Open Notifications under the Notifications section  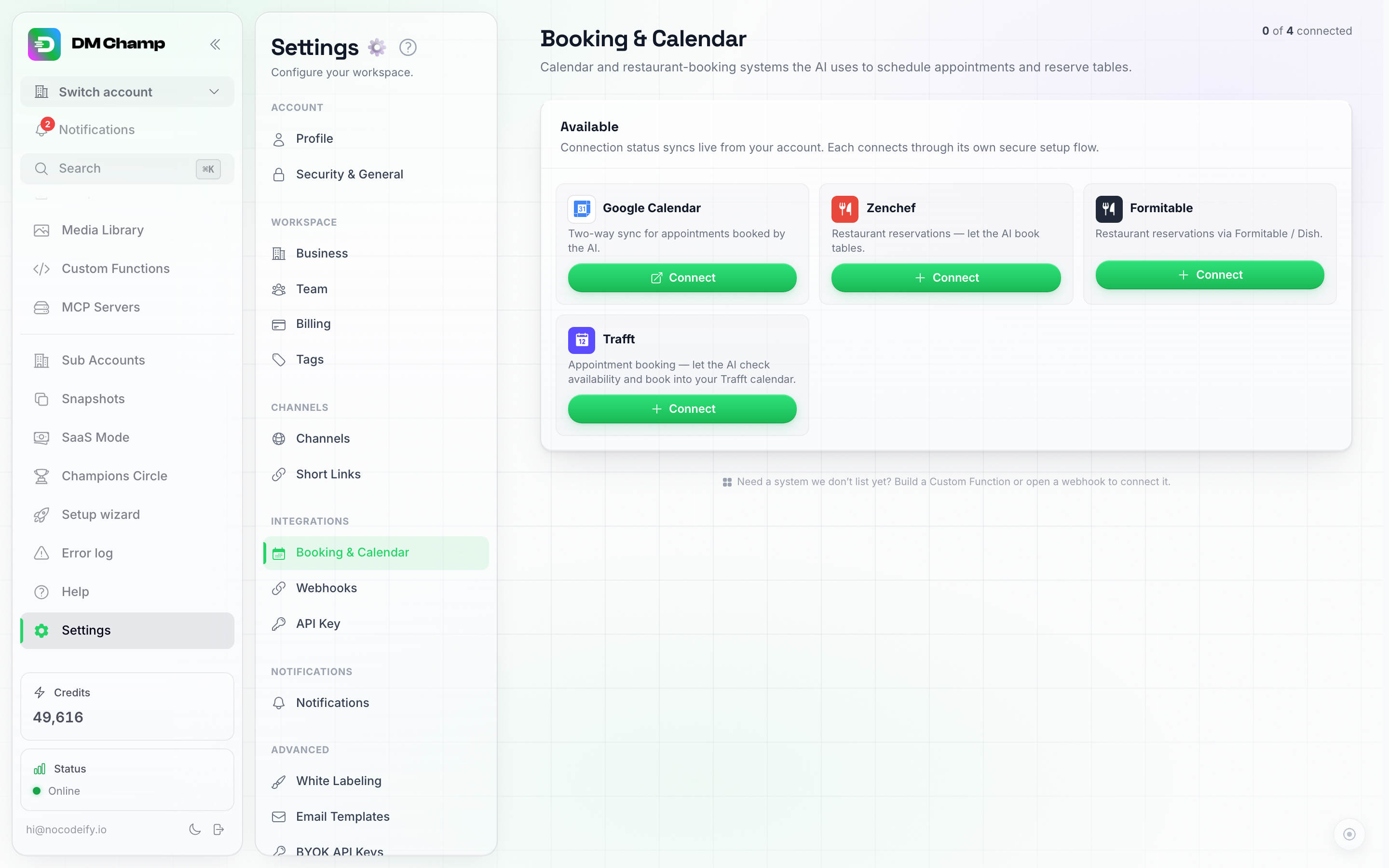(376, 703)
